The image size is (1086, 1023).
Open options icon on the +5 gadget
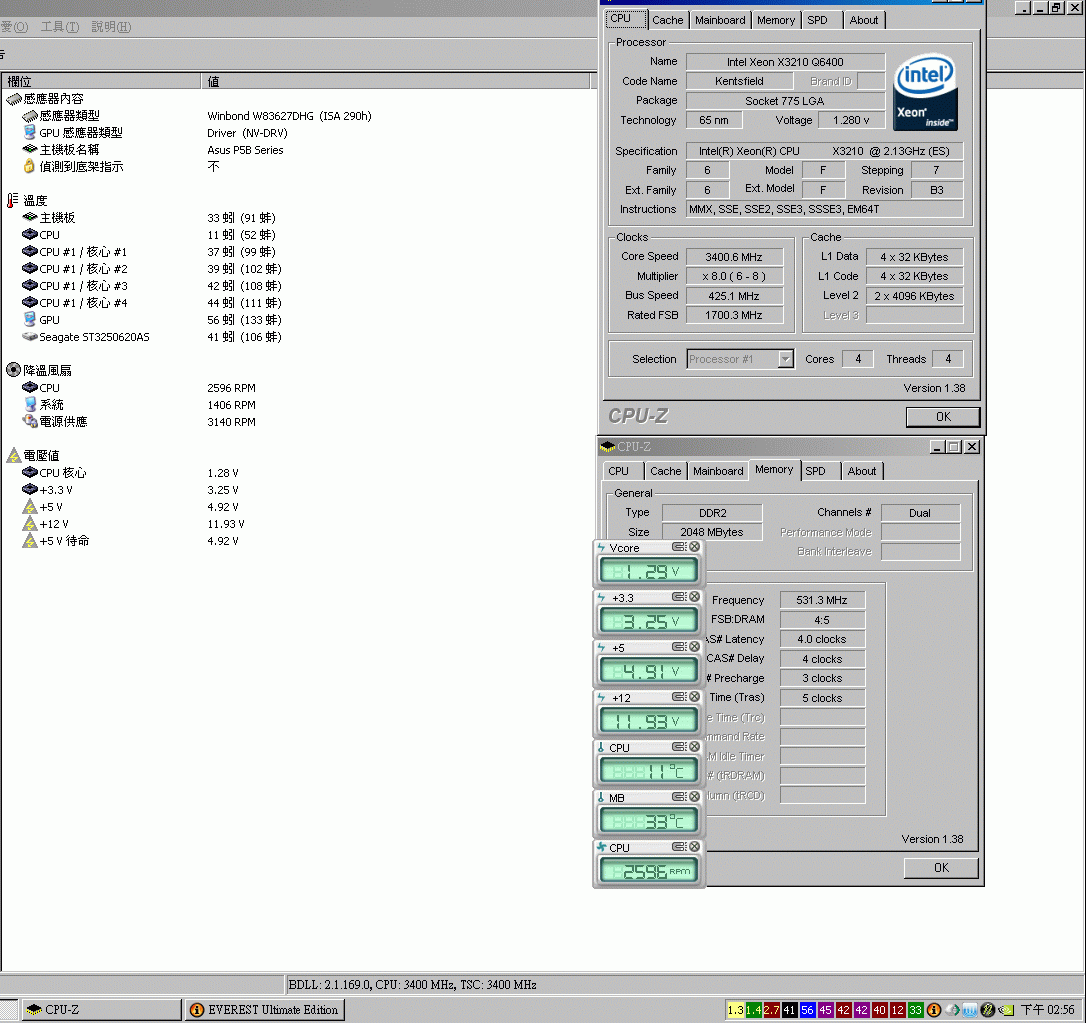[x=679, y=647]
